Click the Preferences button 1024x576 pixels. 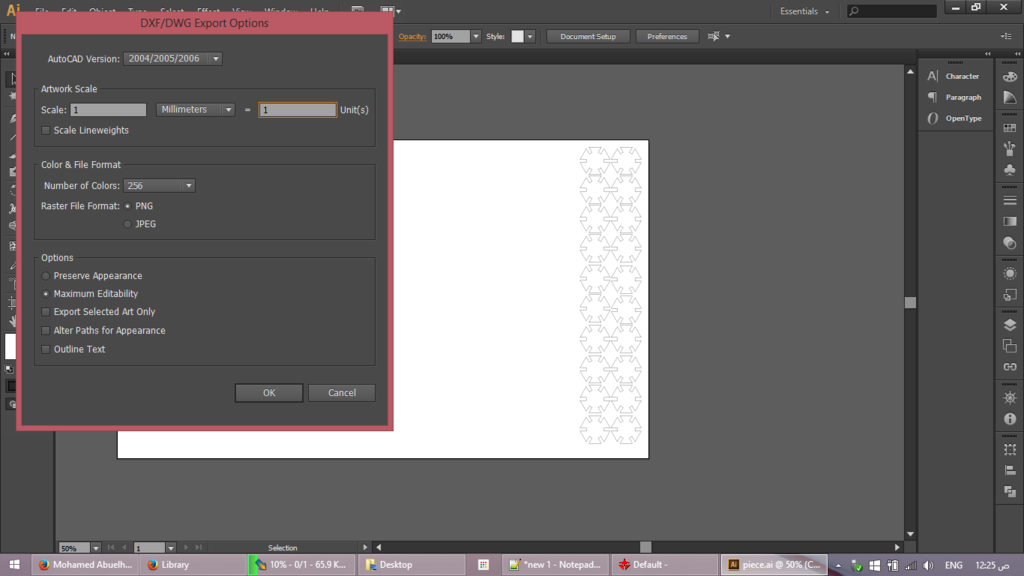pyautogui.click(x=667, y=37)
